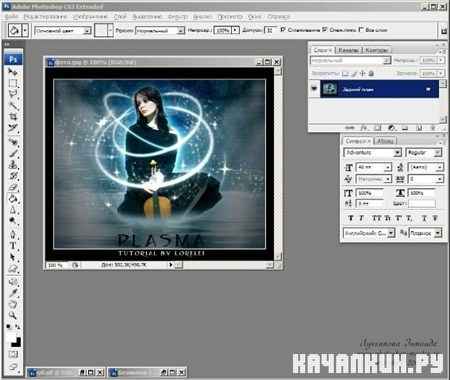
Task: Toggle the Смеж.пикс checkbox
Action: [x=325, y=30]
